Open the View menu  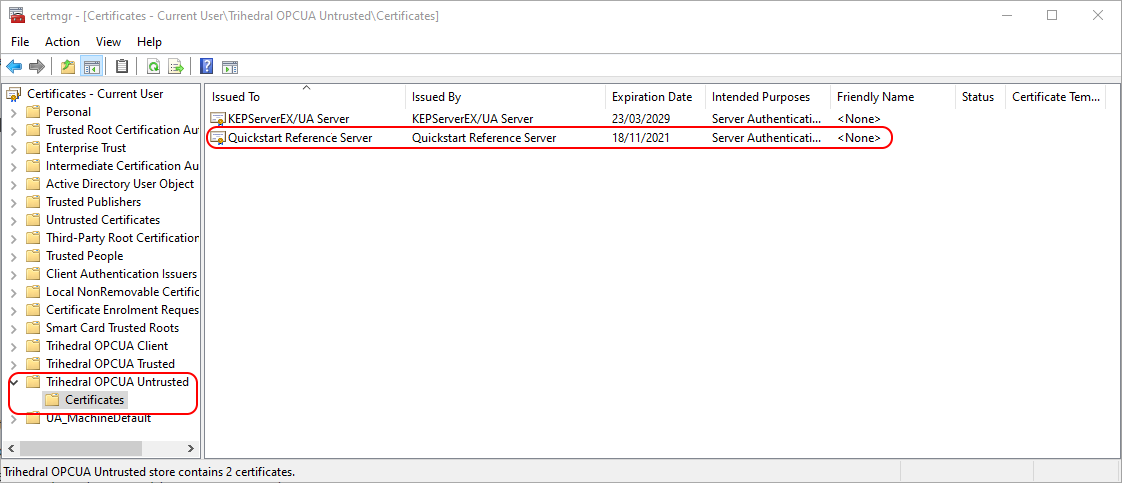click(x=108, y=42)
